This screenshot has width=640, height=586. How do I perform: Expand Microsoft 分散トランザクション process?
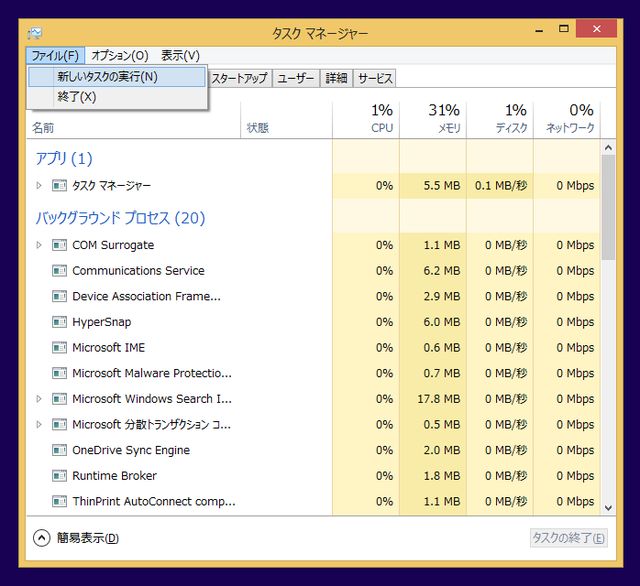[39, 424]
